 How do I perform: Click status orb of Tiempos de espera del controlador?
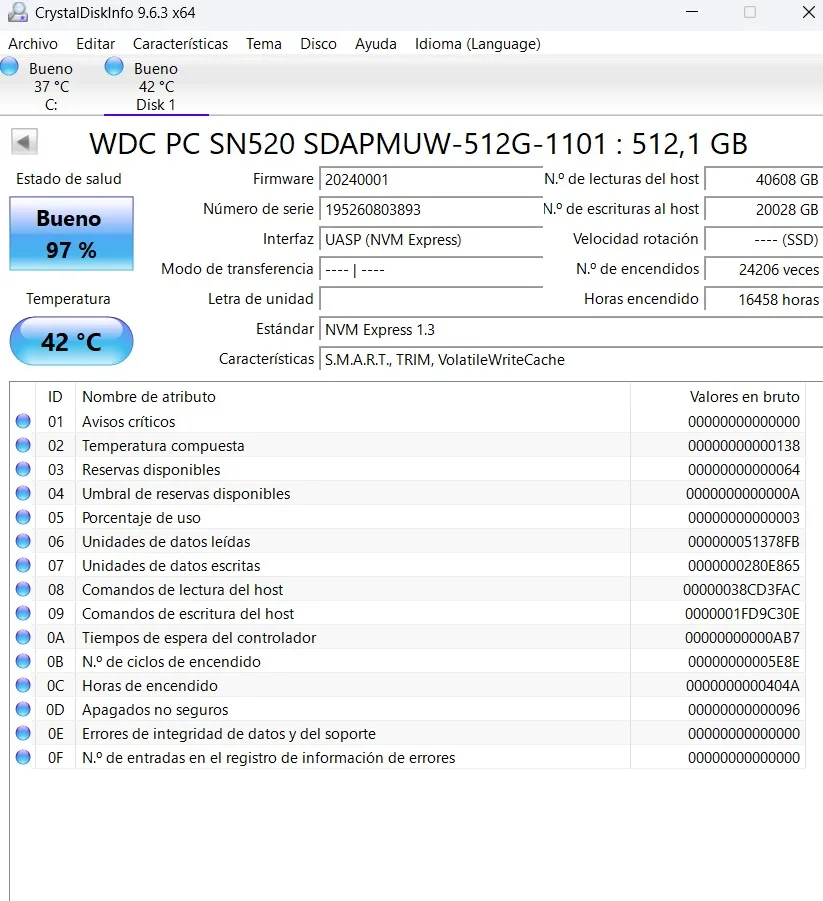click(x=23, y=638)
